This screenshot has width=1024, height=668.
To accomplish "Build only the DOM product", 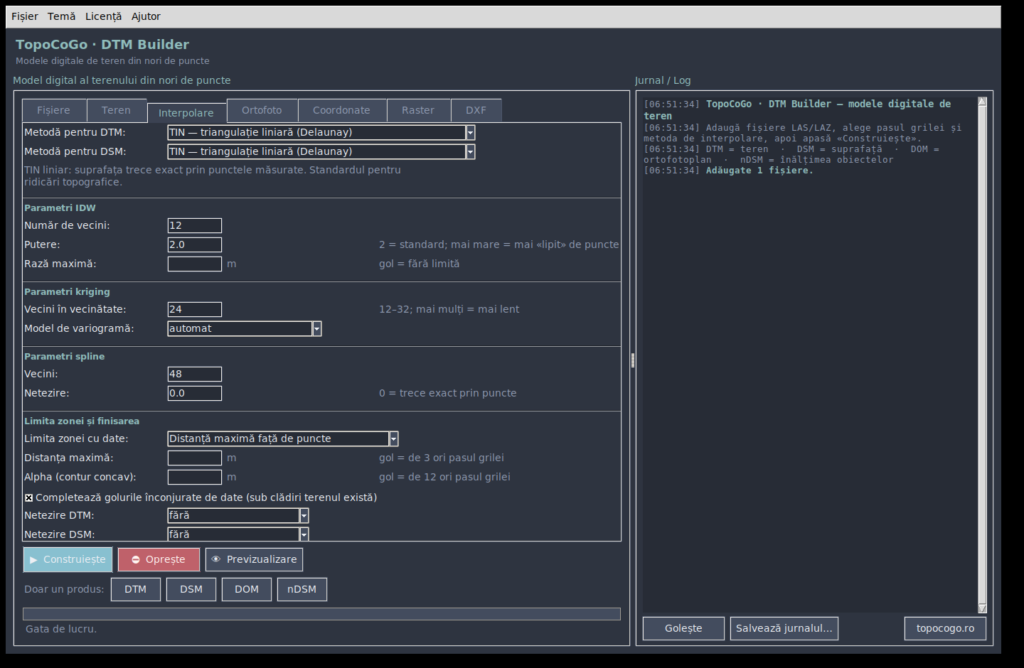I will (247, 589).
